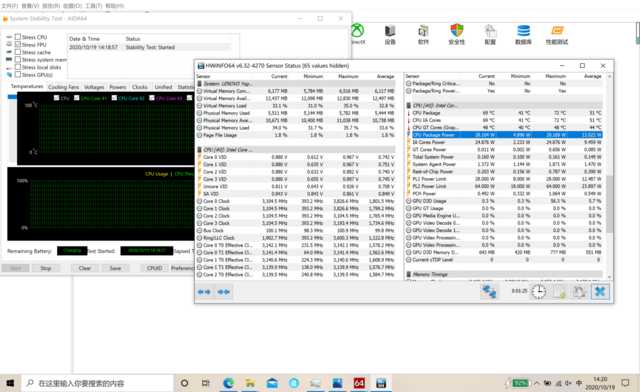Click the shrink columns arrows icon

tap(224, 292)
